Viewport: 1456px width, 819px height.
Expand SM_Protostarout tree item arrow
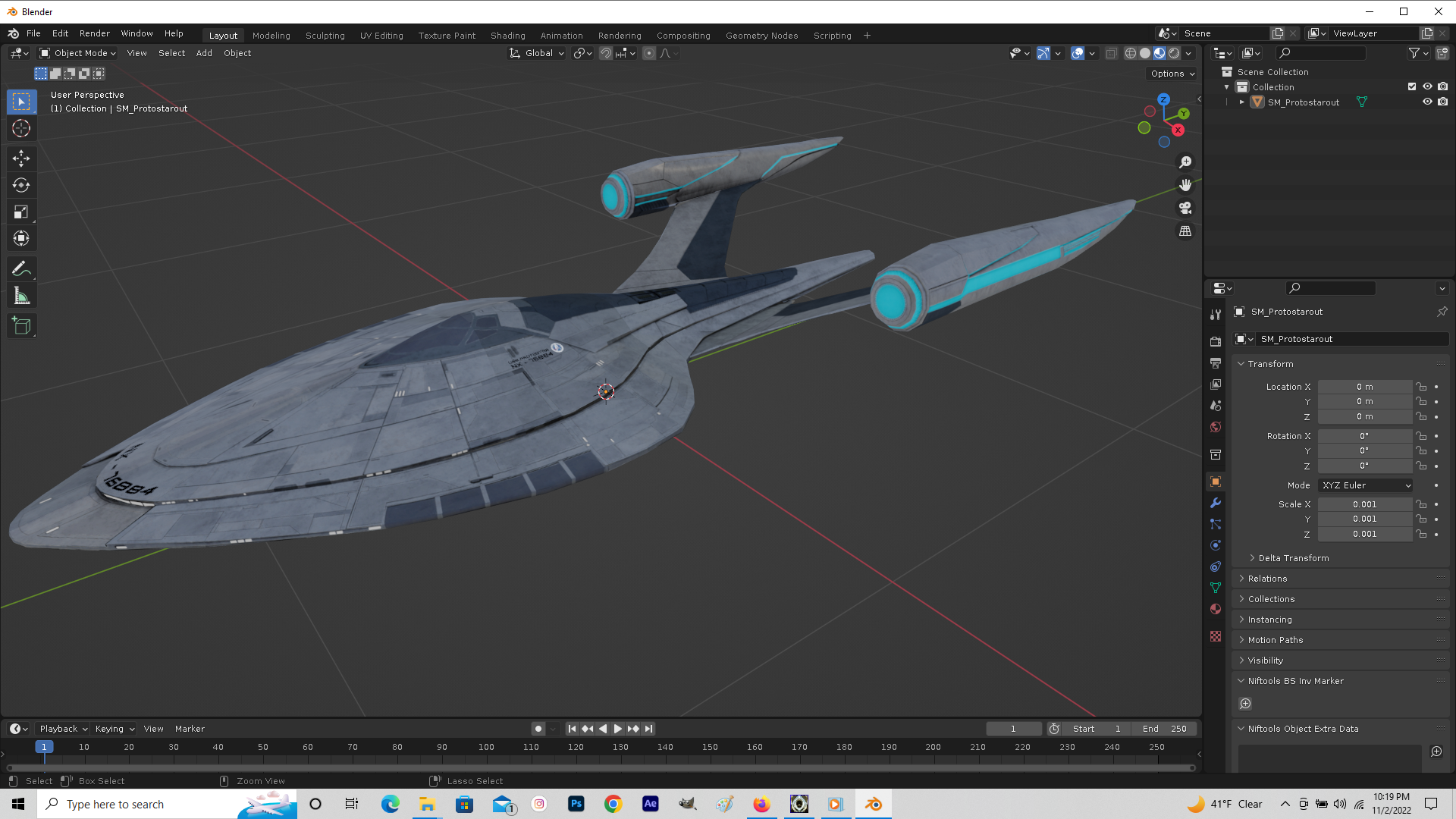pyautogui.click(x=1242, y=102)
